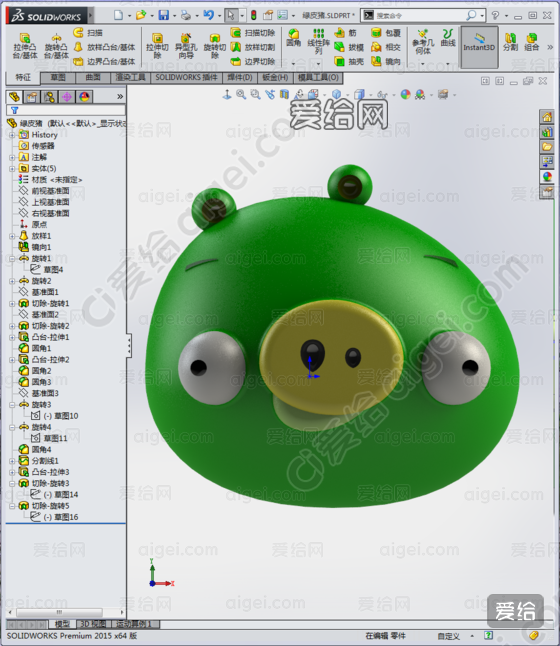Choose the 筋 rib tool
Image resolution: width=560 pixels, height=646 pixels.
click(345, 33)
